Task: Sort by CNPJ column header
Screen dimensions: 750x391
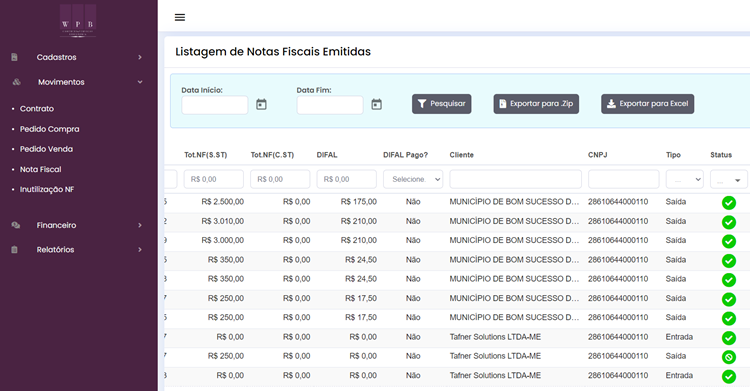Action: point(597,155)
